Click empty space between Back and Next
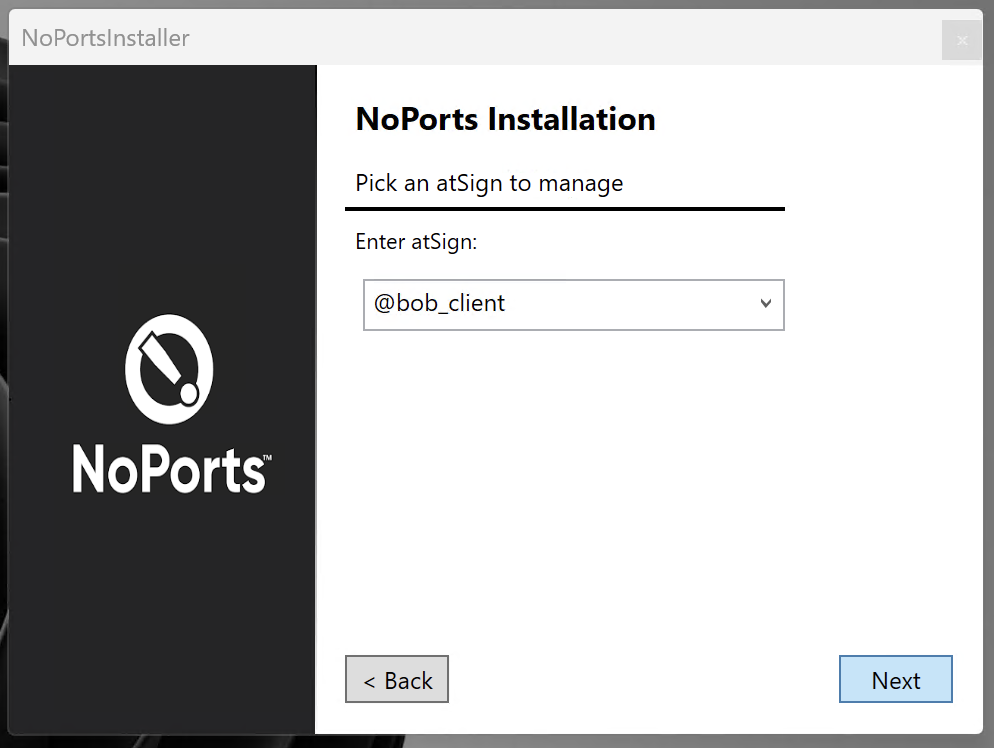This screenshot has width=994, height=748. (640, 680)
